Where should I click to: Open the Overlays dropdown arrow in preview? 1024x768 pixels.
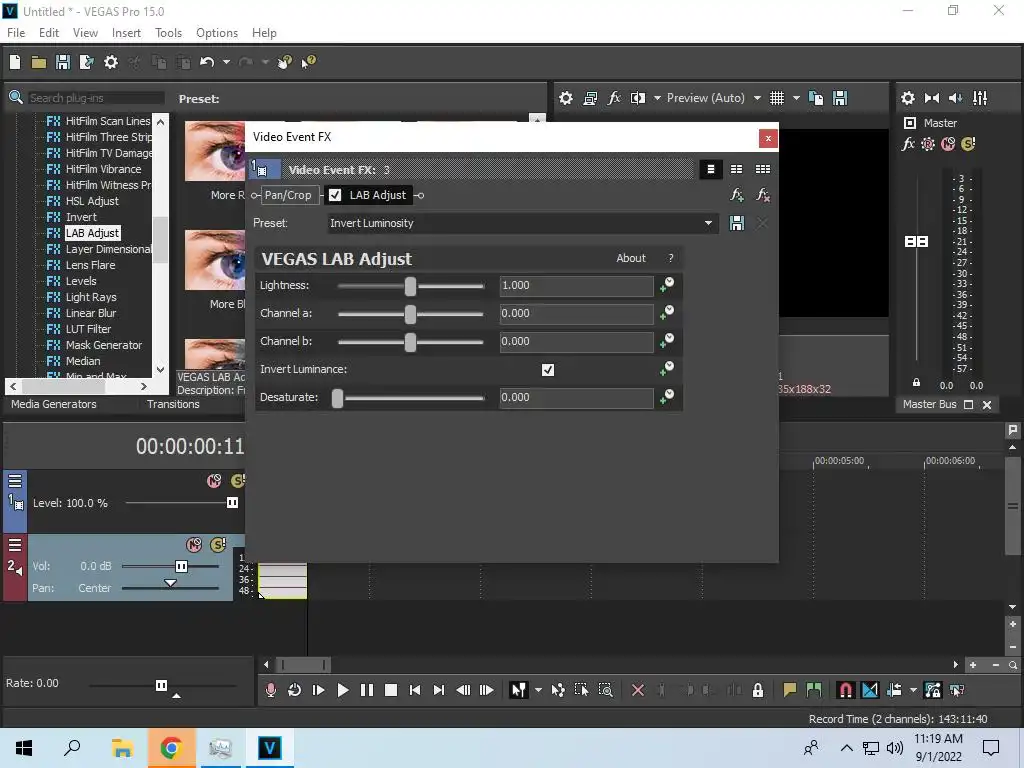(796, 98)
